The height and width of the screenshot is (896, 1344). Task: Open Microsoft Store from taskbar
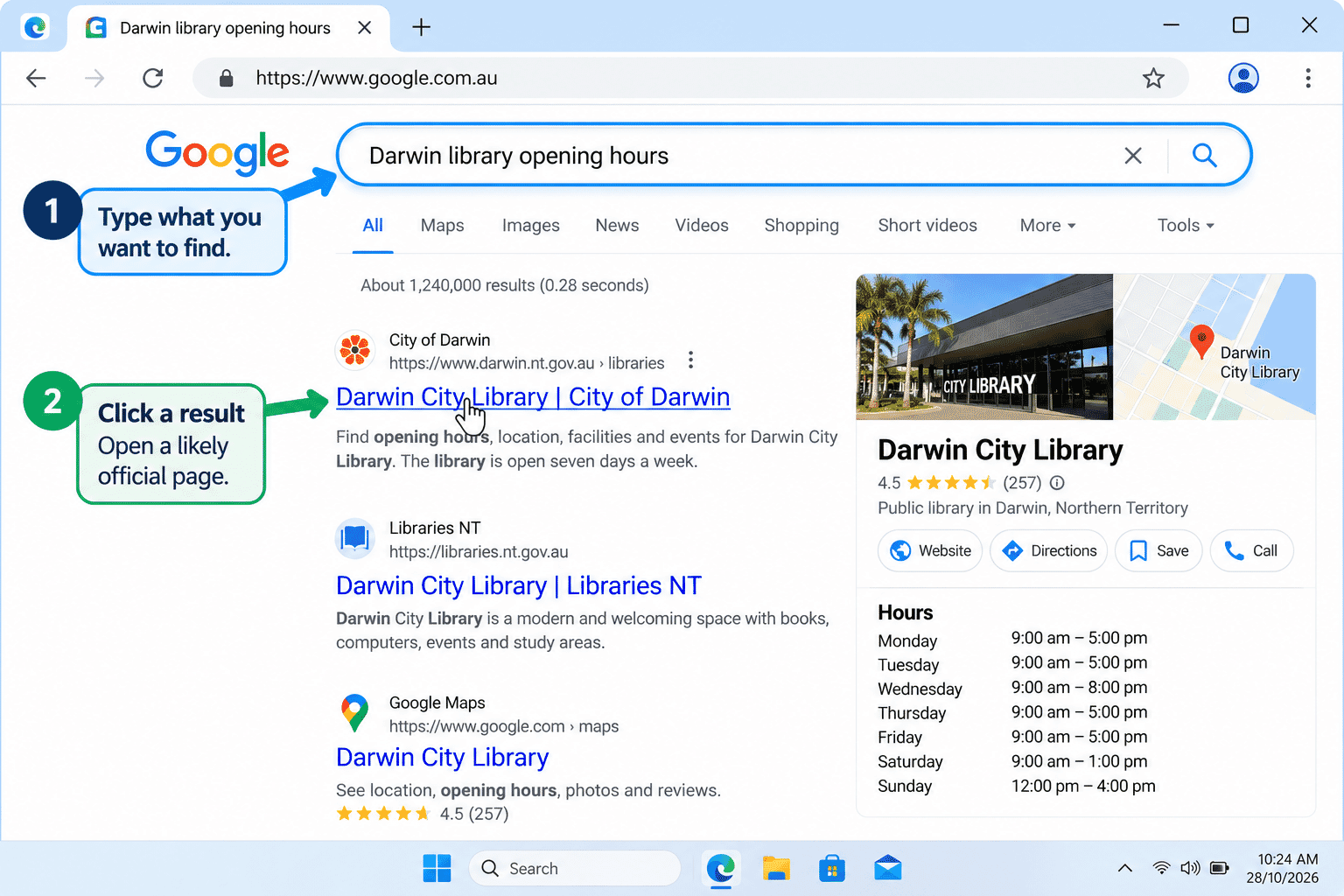pyautogui.click(x=832, y=868)
